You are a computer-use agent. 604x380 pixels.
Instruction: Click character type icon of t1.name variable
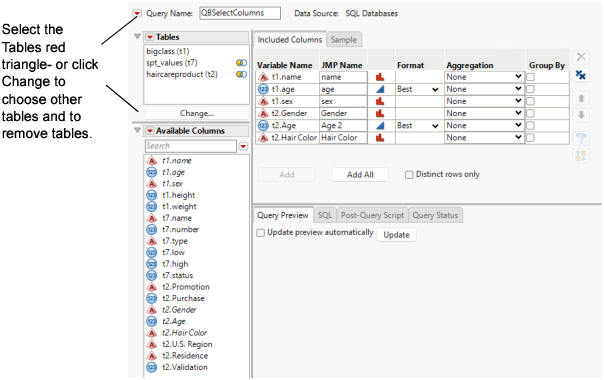[263, 77]
